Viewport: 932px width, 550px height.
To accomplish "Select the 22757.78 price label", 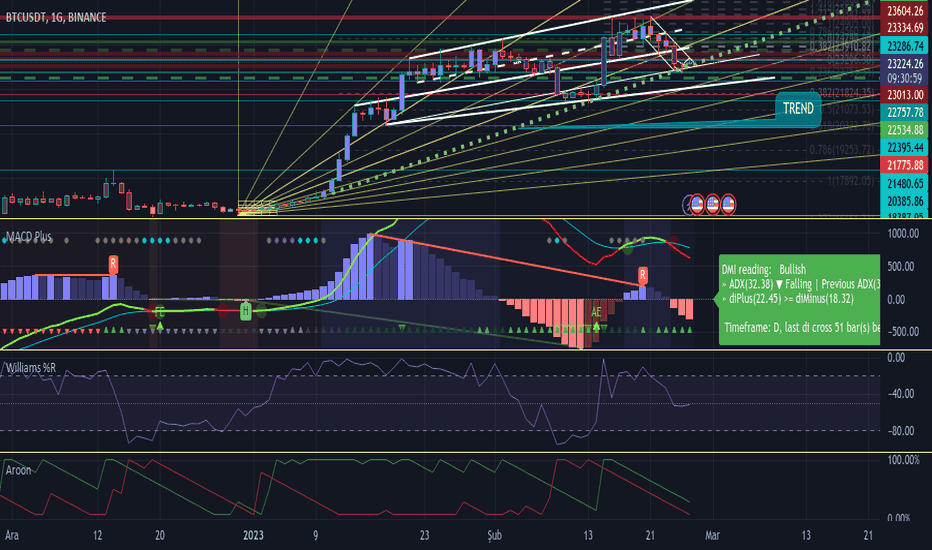I will point(905,112).
